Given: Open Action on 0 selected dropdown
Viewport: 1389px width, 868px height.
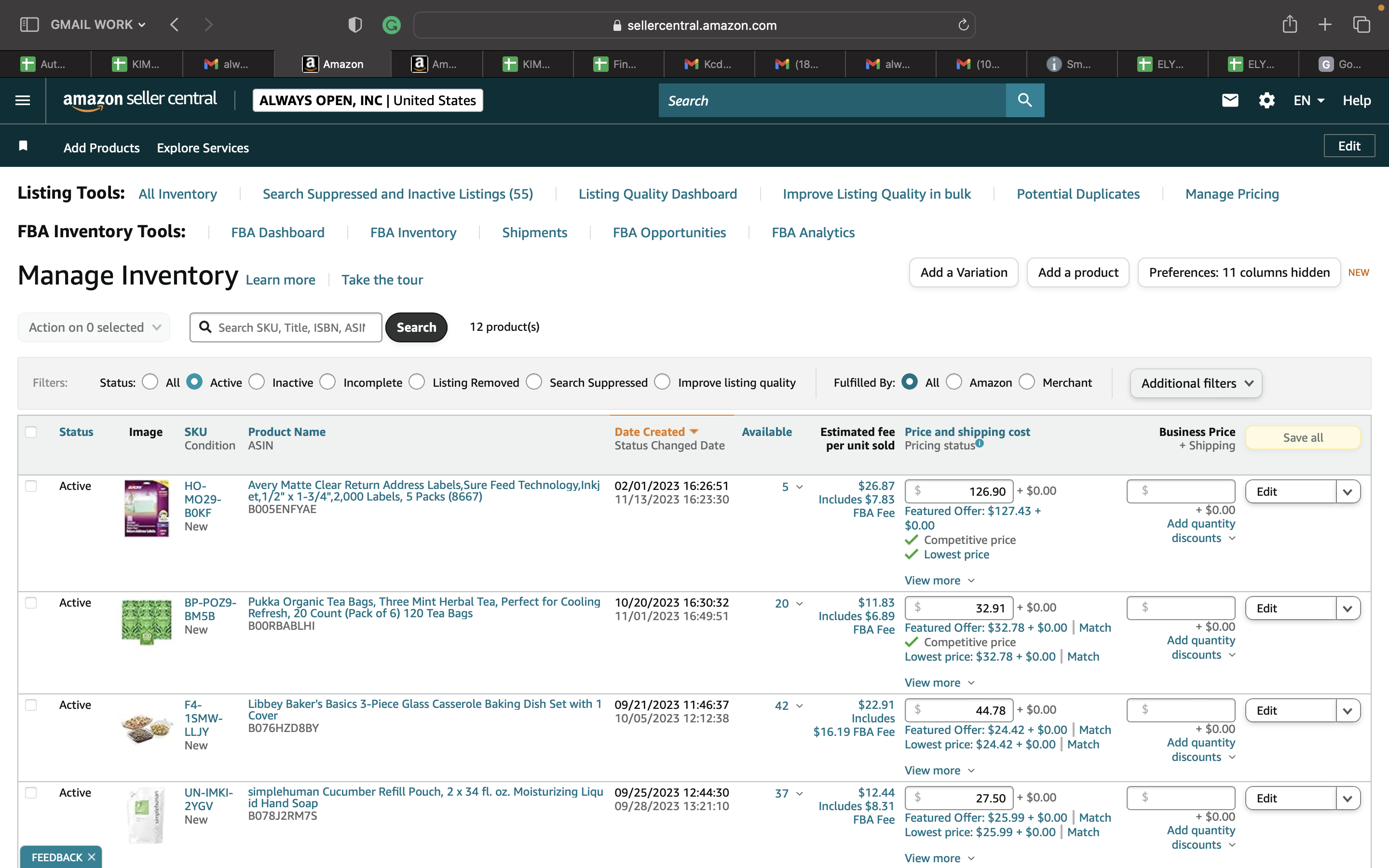Looking at the screenshot, I should tap(94, 327).
